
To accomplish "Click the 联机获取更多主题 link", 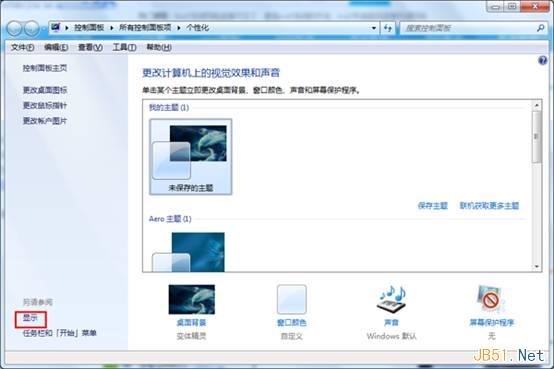I will 489,206.
